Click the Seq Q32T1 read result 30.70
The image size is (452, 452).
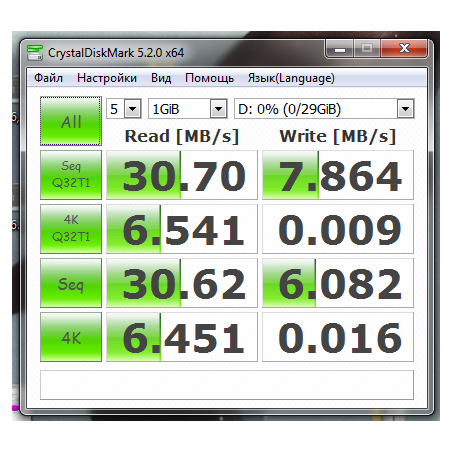click(x=182, y=175)
